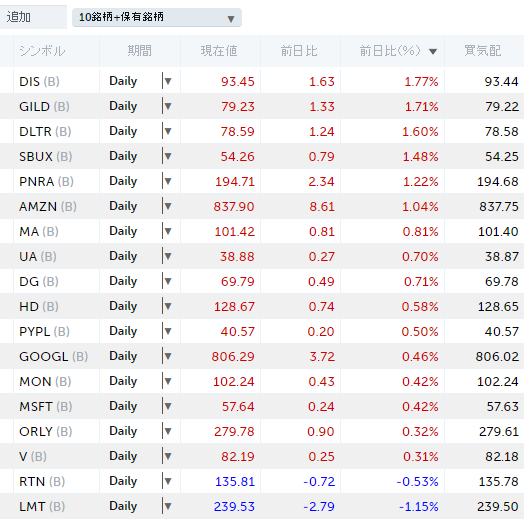The height and width of the screenshot is (519, 524).
Task: Select the LMT (B) symbol
Action: tap(42, 507)
